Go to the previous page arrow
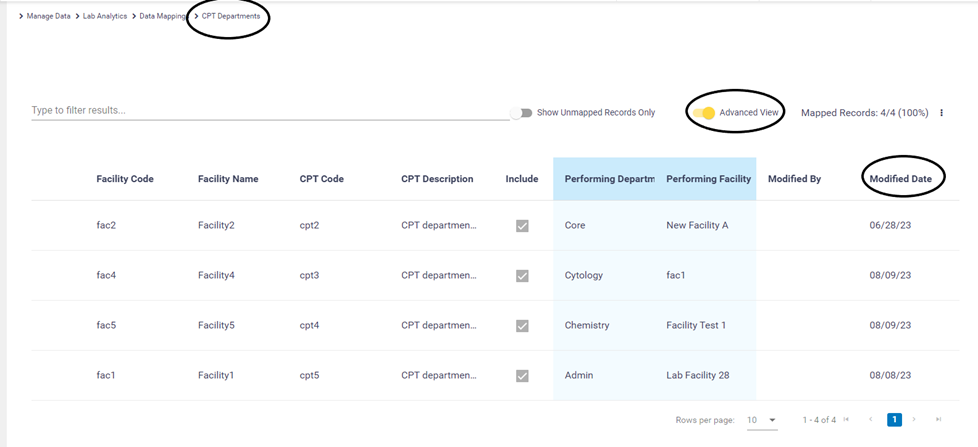Screen dimensions: 978x447 click(x=870, y=420)
